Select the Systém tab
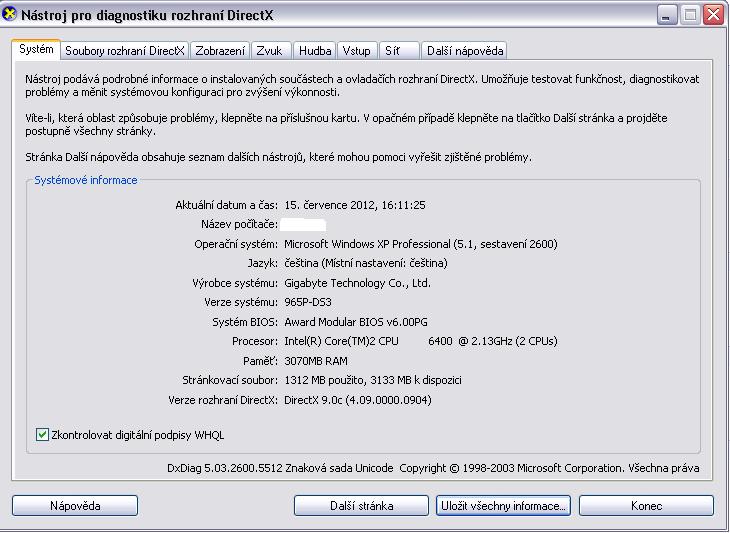Viewport: 730px width, 533px height. coord(36,49)
